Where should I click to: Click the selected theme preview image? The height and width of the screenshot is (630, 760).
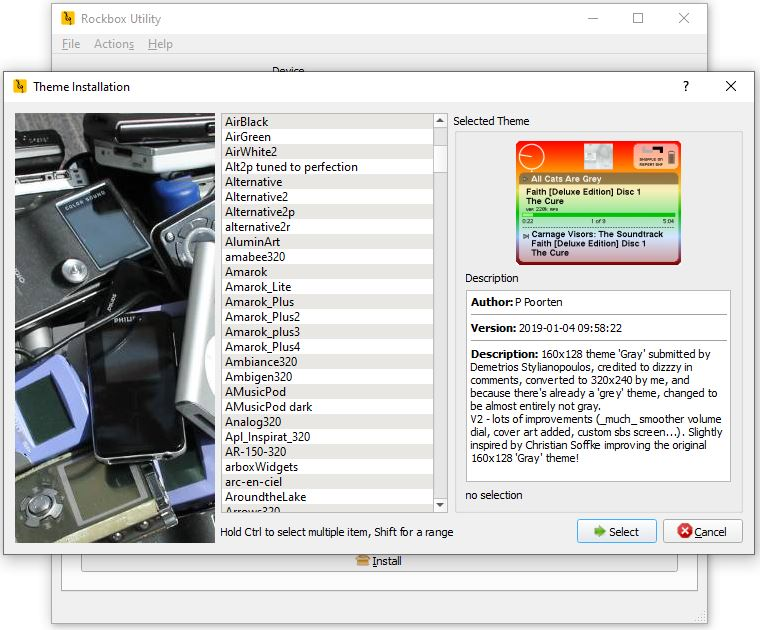[598, 202]
